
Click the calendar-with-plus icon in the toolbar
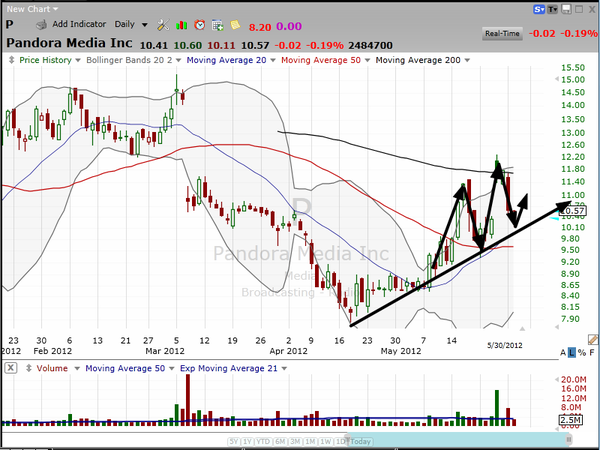217,25
